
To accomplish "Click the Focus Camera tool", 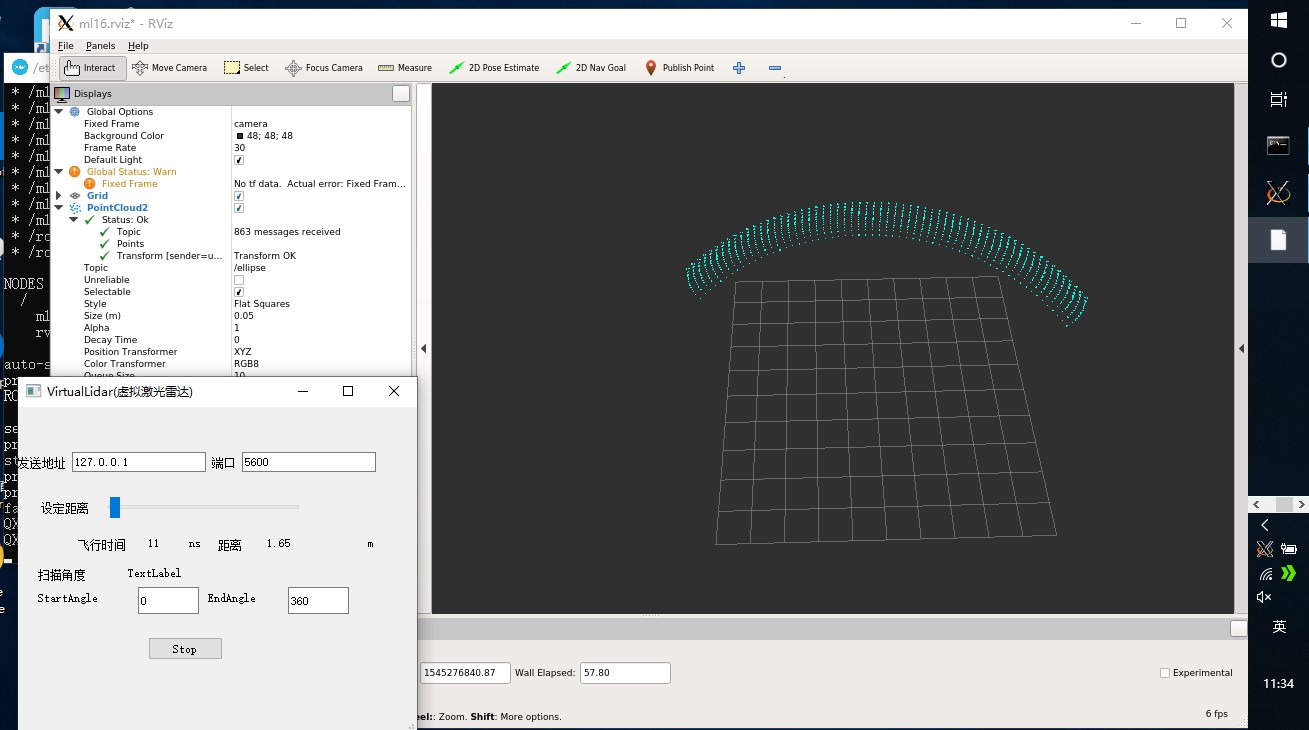I will click(x=324, y=68).
